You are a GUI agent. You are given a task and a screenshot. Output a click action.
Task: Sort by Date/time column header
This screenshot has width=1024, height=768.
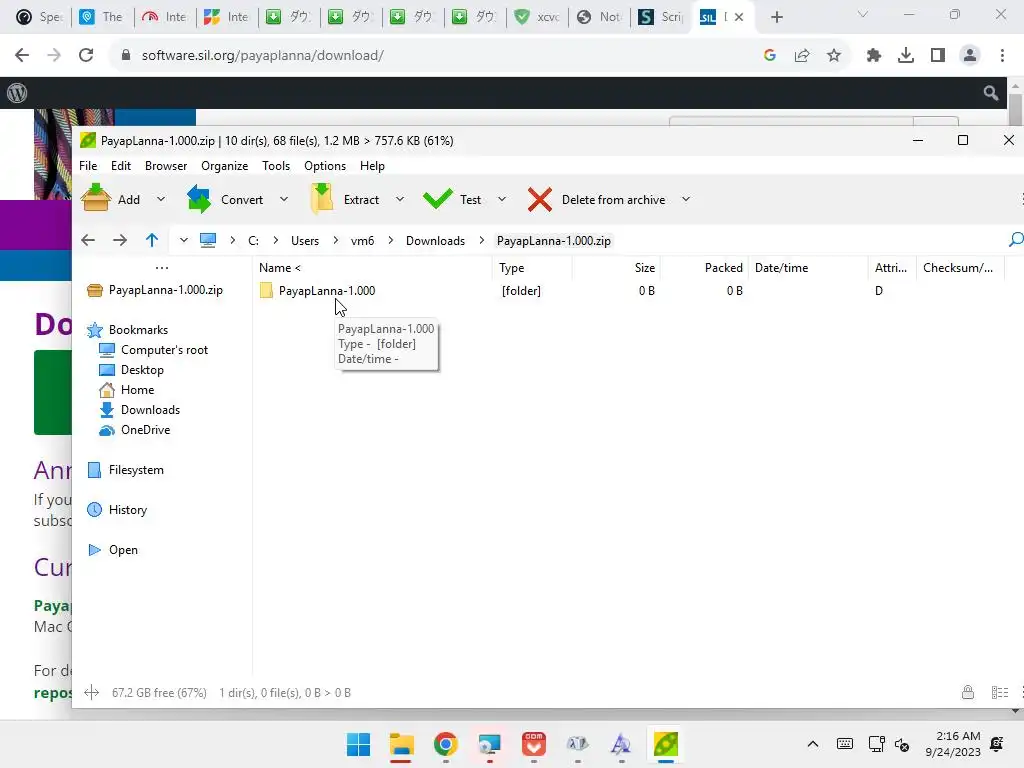[x=808, y=268]
